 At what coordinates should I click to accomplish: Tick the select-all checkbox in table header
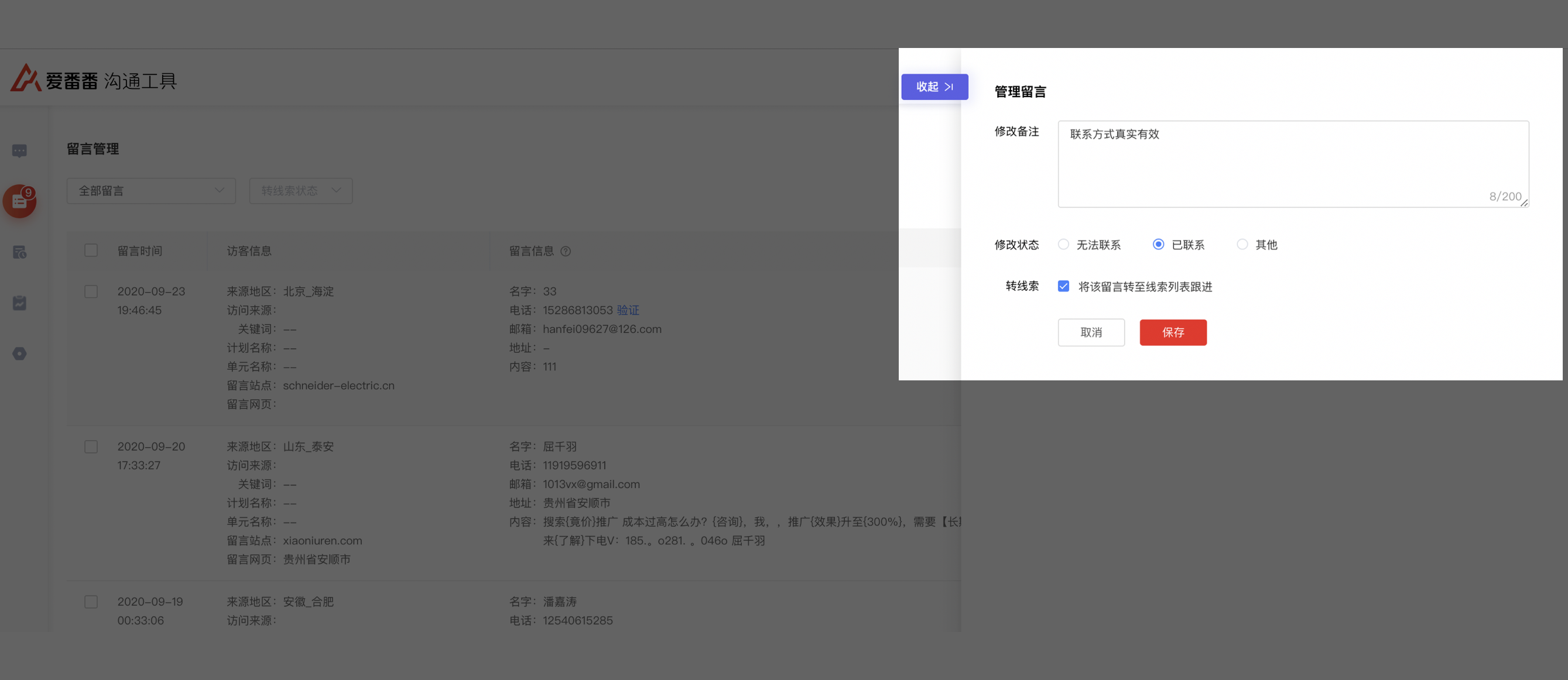(x=91, y=250)
